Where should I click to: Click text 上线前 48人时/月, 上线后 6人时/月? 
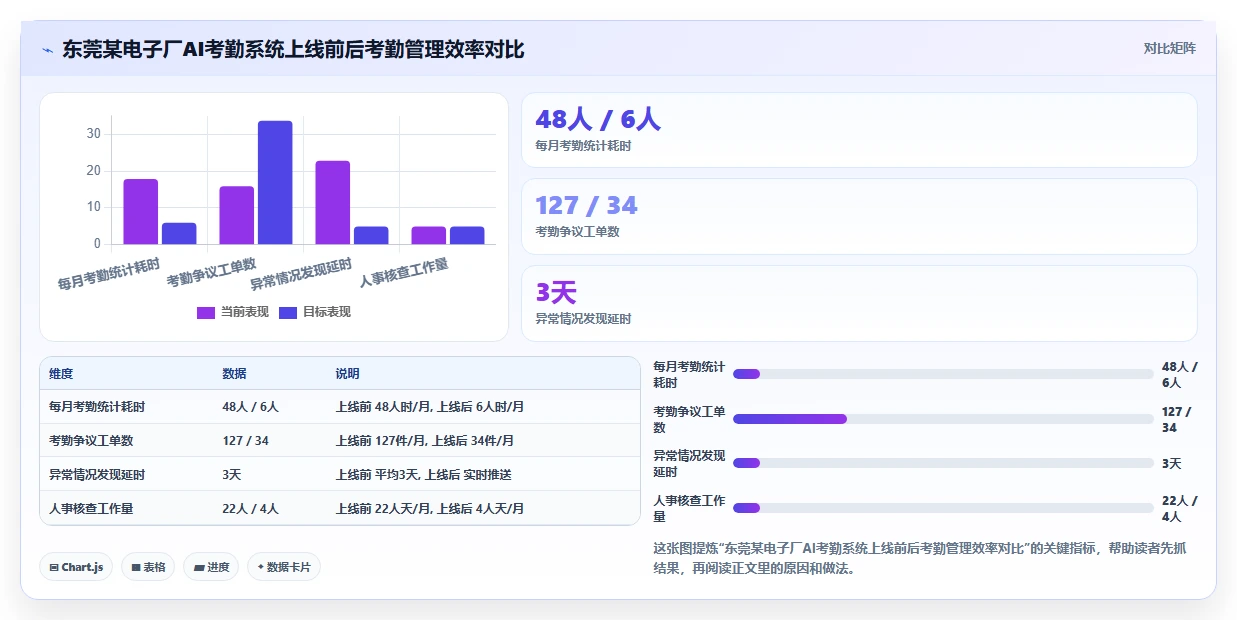[429, 407]
